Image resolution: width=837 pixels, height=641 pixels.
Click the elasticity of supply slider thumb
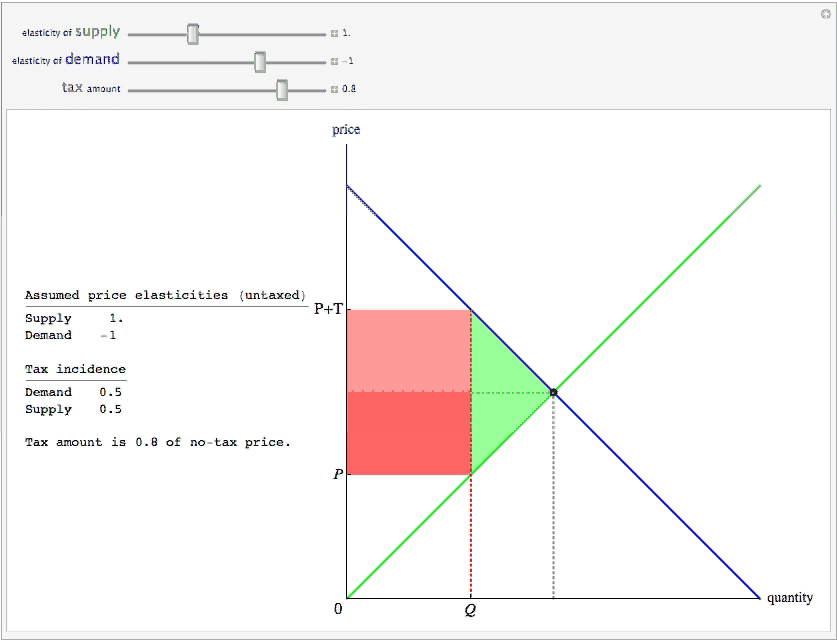(193, 34)
